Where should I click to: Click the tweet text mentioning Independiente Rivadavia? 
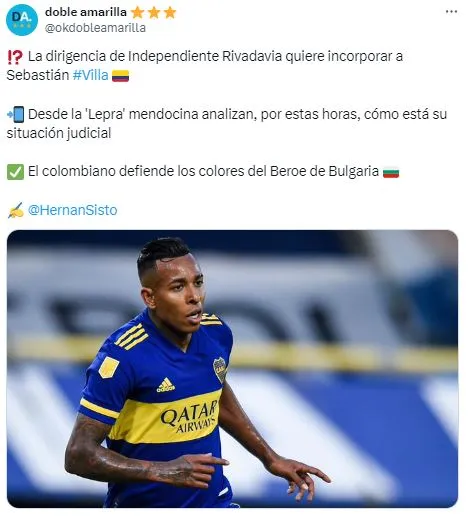(x=205, y=66)
